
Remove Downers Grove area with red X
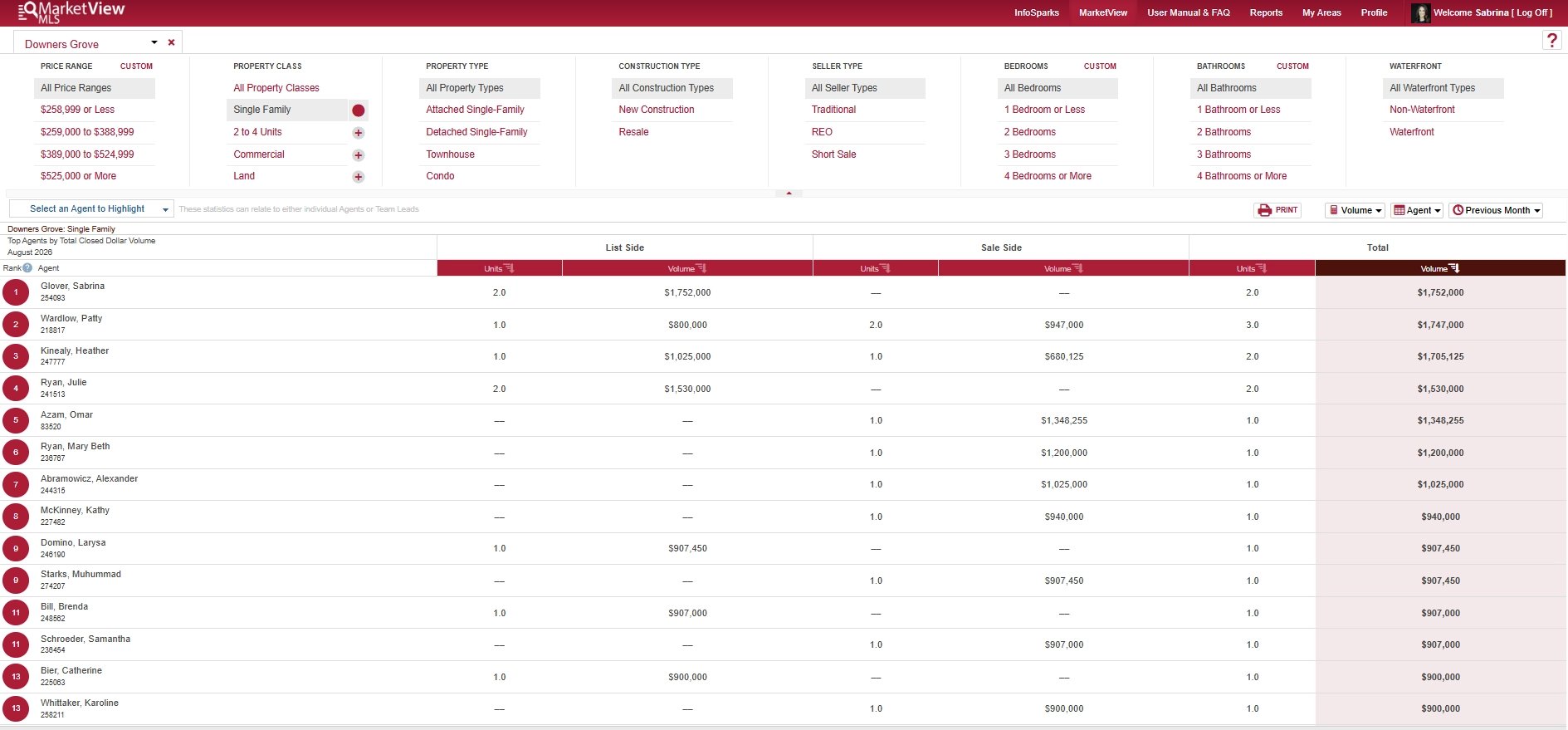pos(171,42)
